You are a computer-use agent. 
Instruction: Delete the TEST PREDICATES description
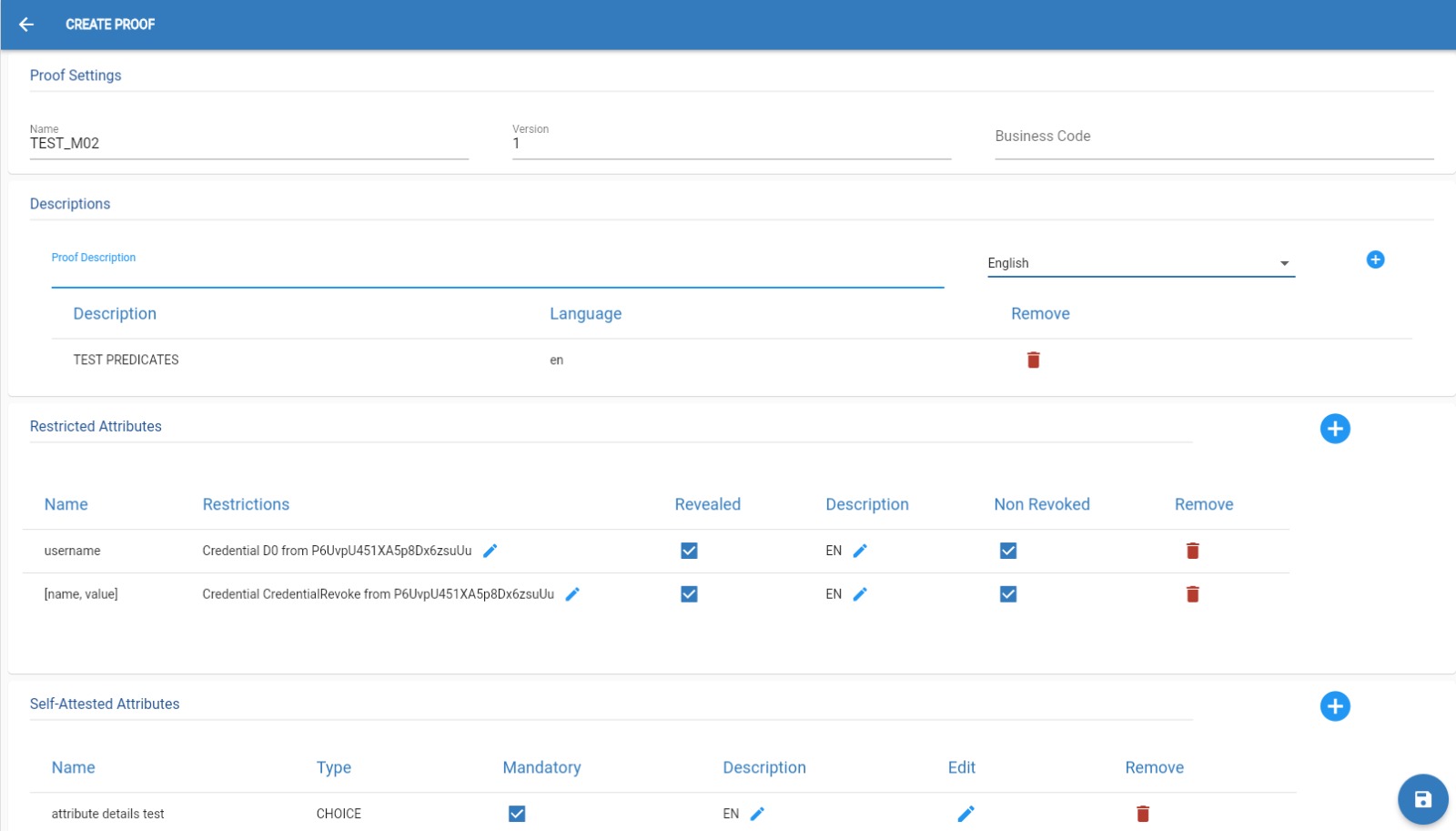pos(1033,360)
